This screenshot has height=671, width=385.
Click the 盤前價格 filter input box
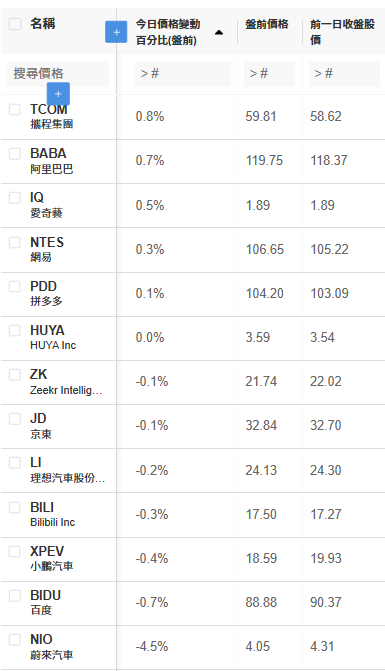tap(269, 74)
